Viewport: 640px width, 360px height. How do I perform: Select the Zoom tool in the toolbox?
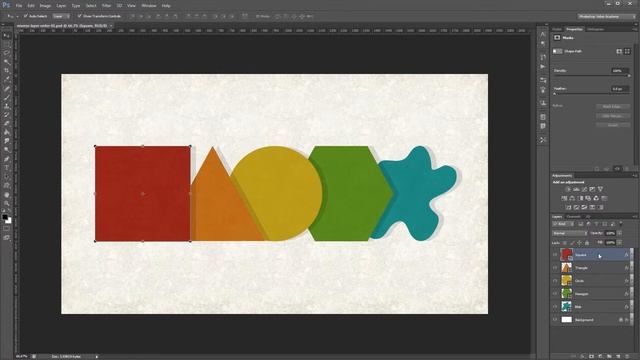(7, 203)
